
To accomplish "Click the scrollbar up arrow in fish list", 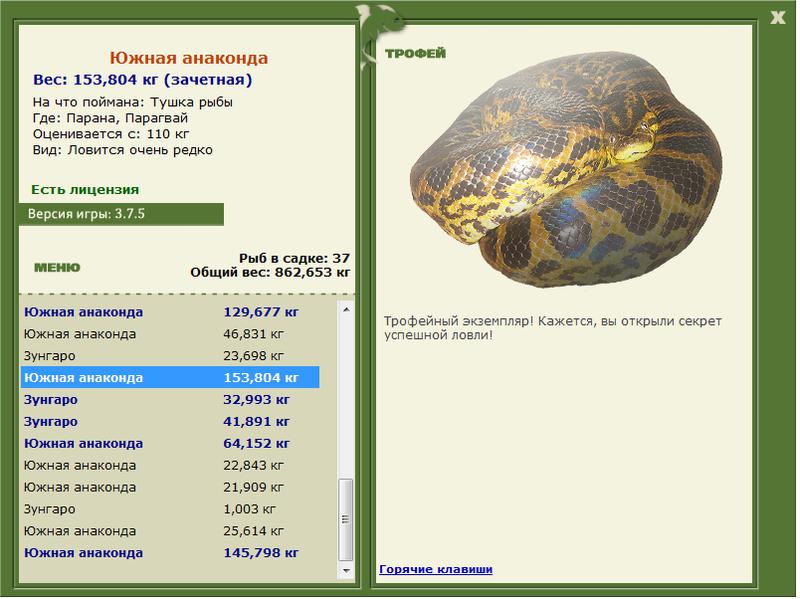I will click(x=346, y=310).
